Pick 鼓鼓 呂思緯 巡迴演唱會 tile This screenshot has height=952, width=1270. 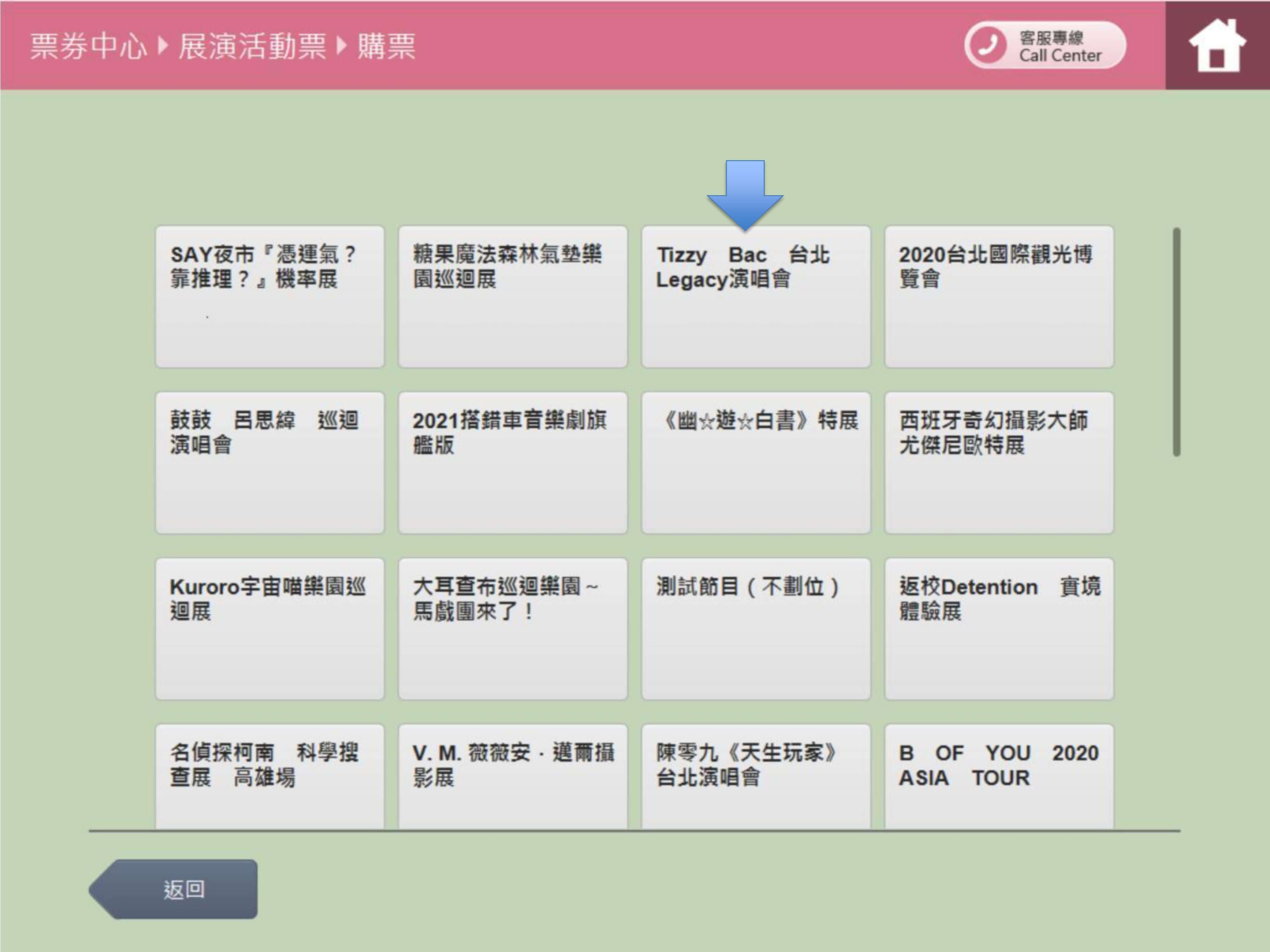270,463
